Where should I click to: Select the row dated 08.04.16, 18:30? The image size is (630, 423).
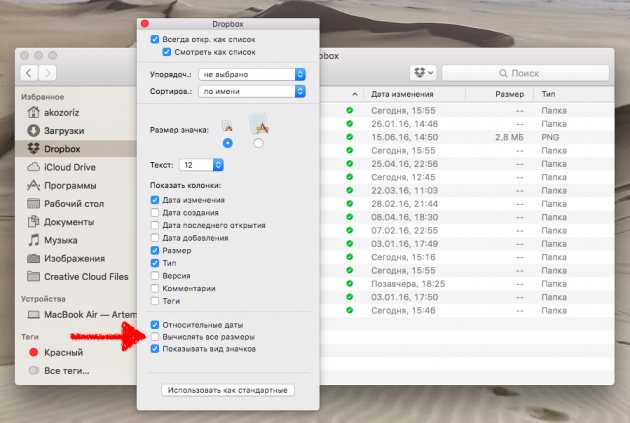pyautogui.click(x=467, y=217)
